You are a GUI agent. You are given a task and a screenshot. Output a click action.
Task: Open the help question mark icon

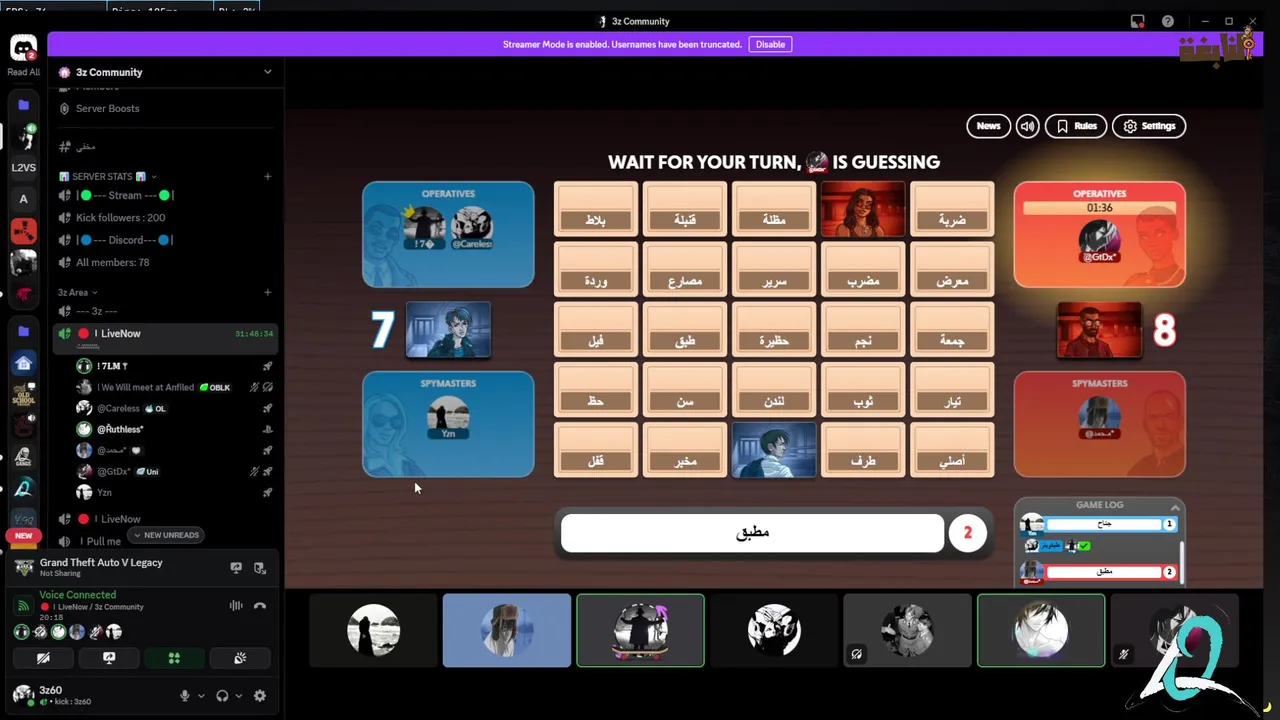1168,21
